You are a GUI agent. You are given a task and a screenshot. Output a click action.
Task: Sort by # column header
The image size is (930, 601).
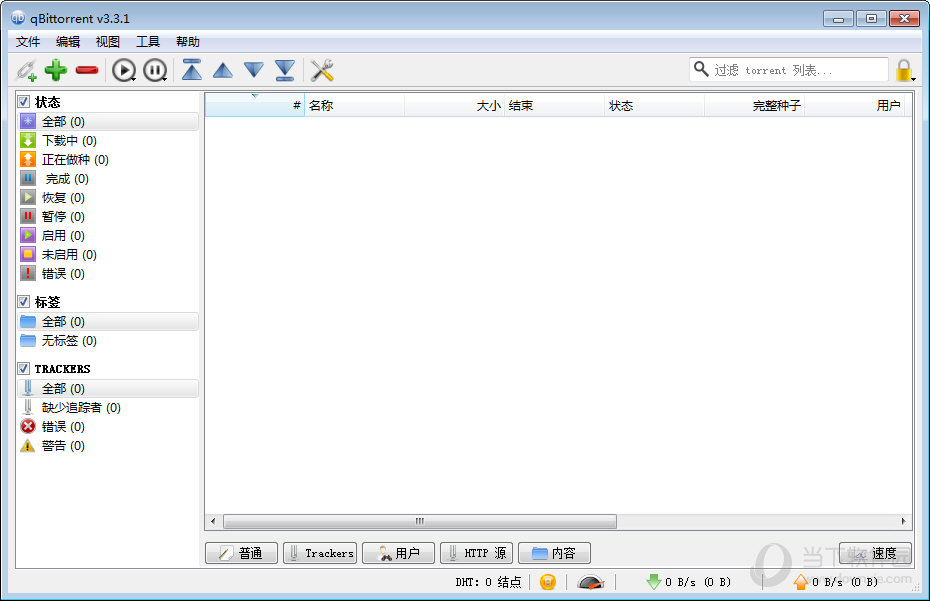coord(254,106)
